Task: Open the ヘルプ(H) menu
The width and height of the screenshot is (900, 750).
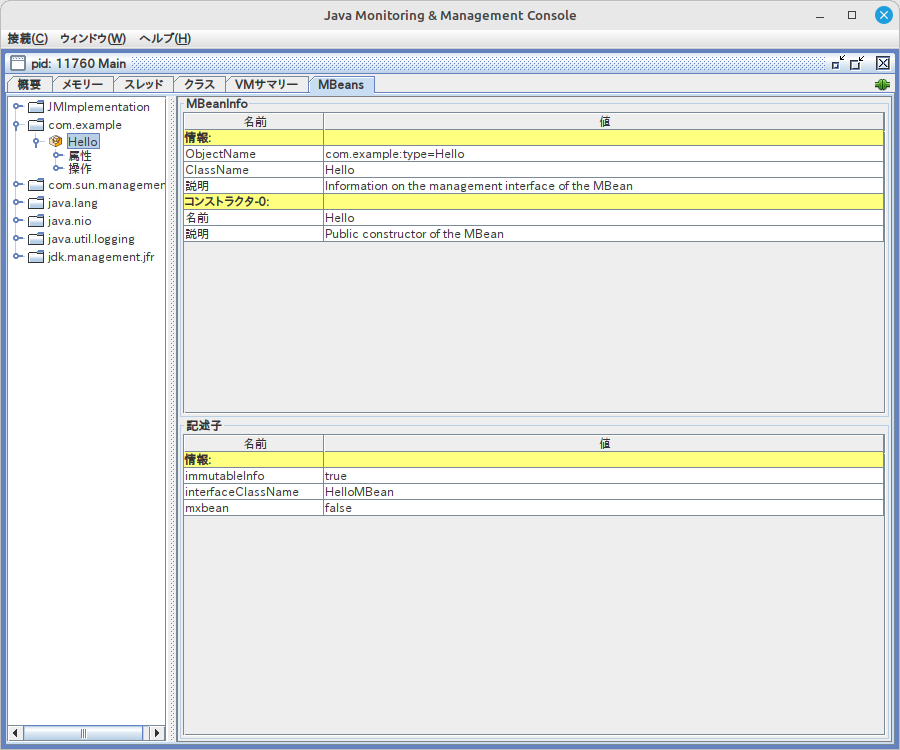Action: click(x=165, y=38)
